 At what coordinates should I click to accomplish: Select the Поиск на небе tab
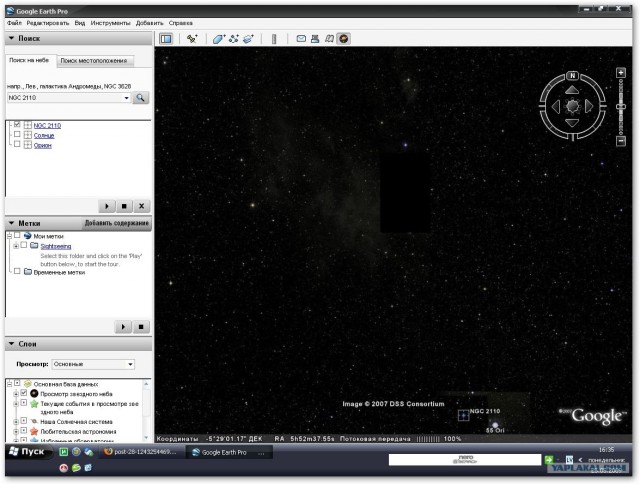point(29,60)
